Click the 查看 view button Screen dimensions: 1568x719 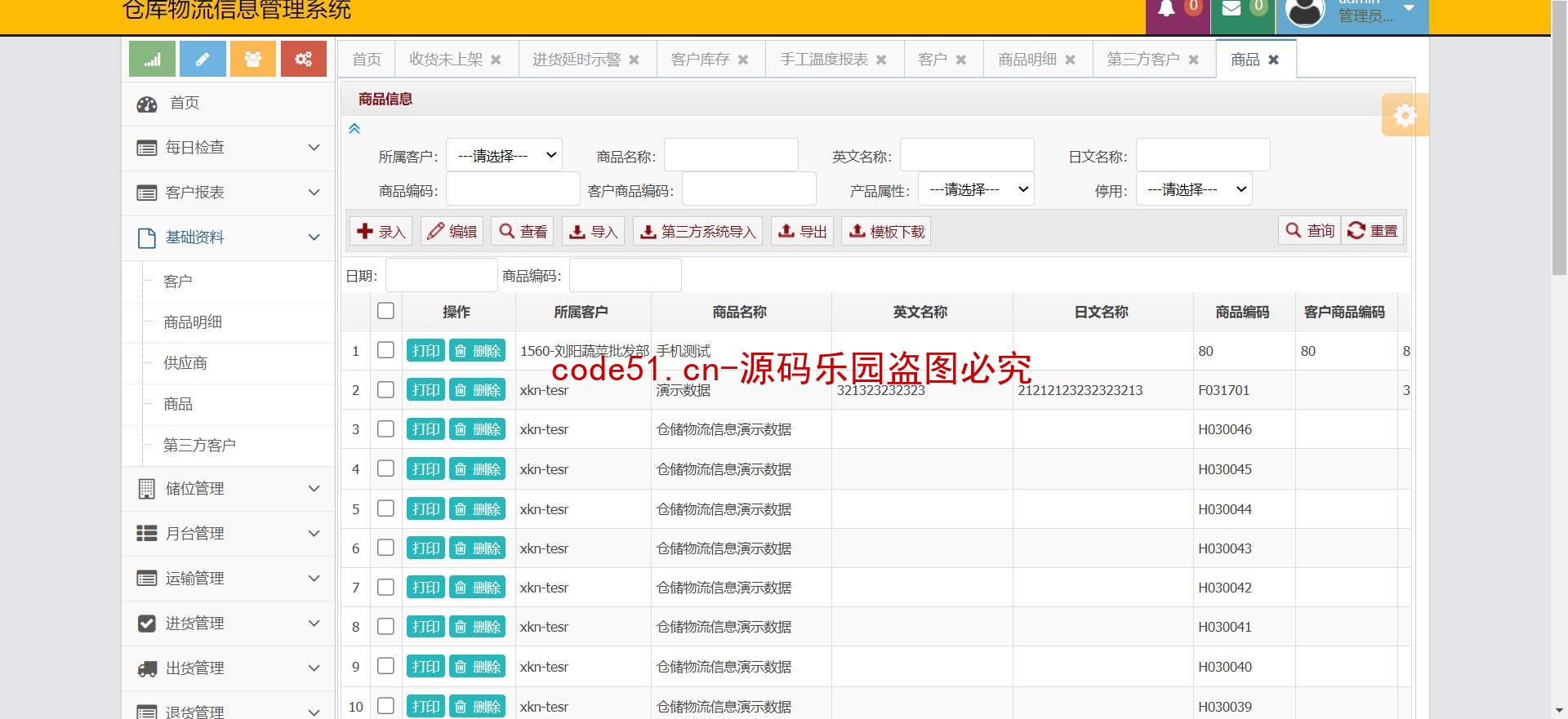click(523, 231)
